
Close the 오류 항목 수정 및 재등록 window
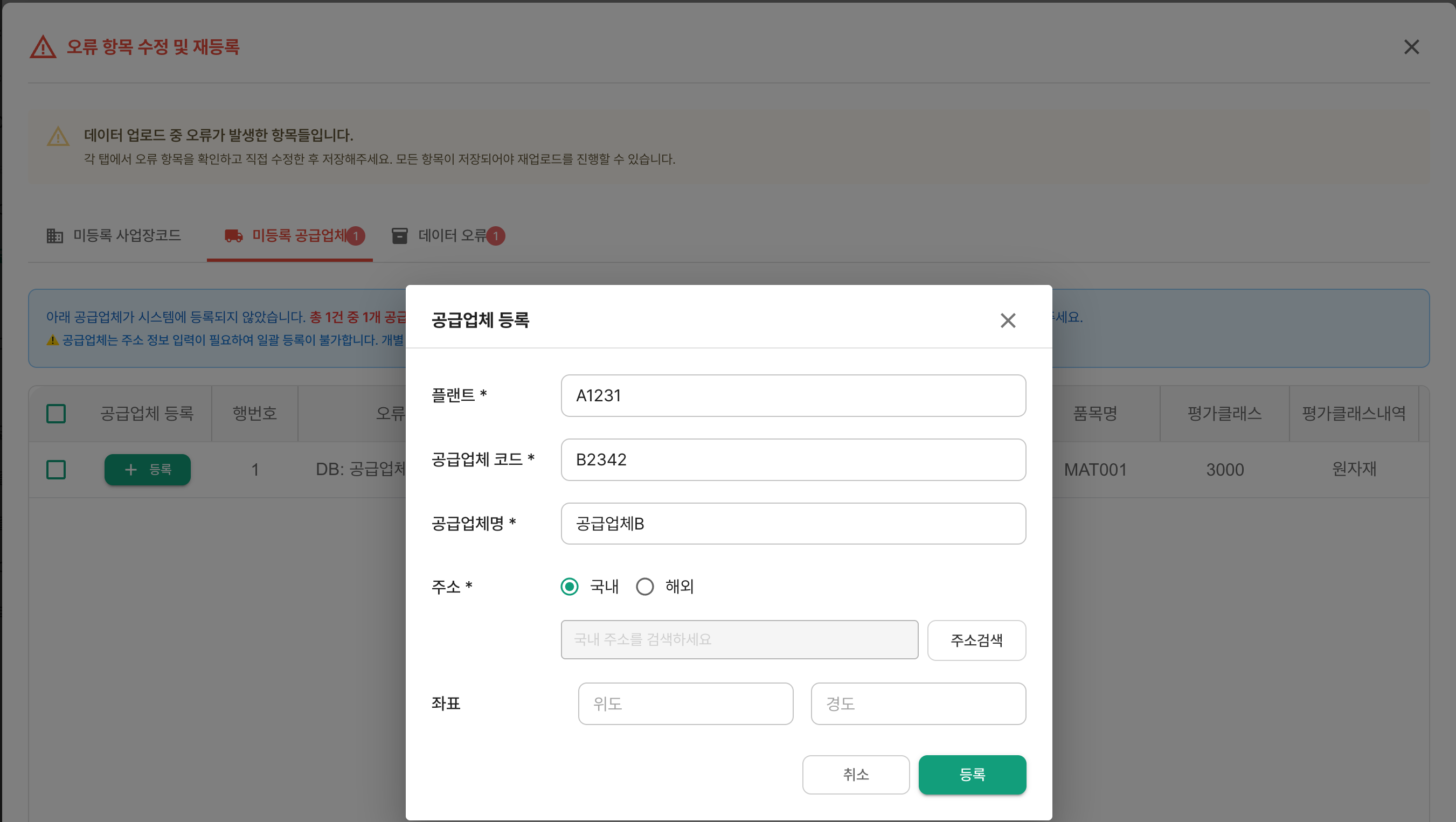click(x=1411, y=47)
